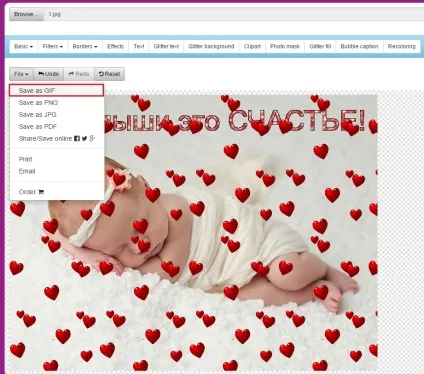This screenshot has height=374, width=424.
Task: Open the Text tool tab
Action: point(139,46)
